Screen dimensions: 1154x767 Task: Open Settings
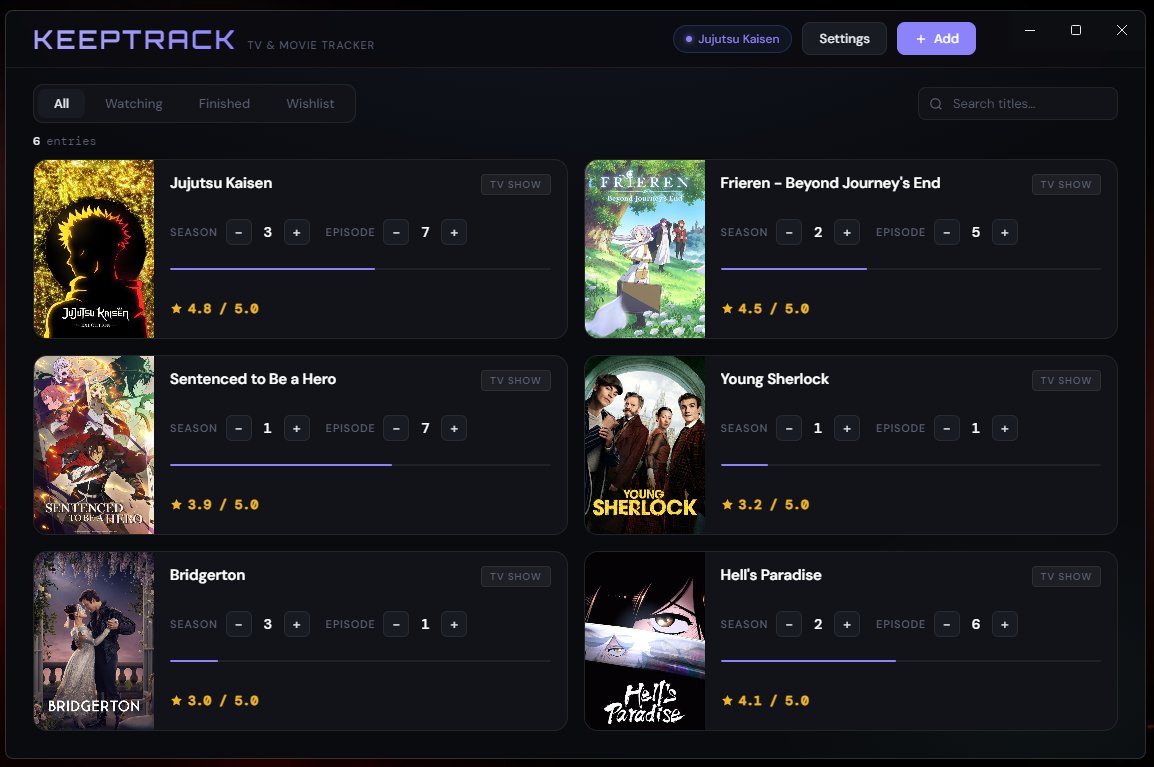point(844,38)
